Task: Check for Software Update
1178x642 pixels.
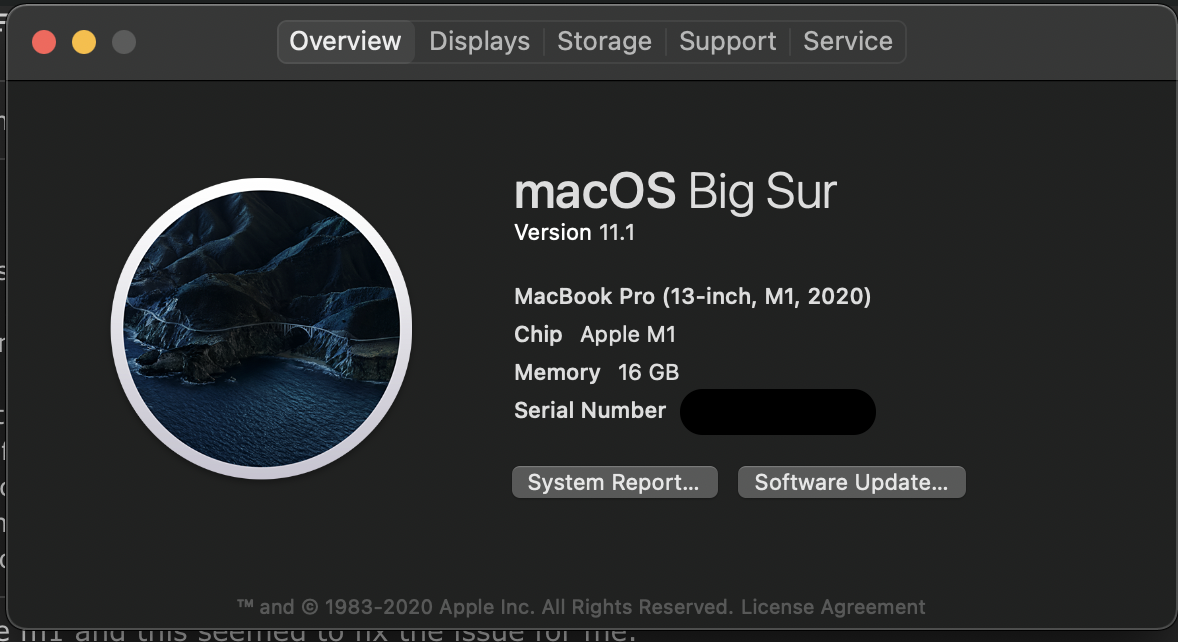Action: pyautogui.click(x=851, y=482)
